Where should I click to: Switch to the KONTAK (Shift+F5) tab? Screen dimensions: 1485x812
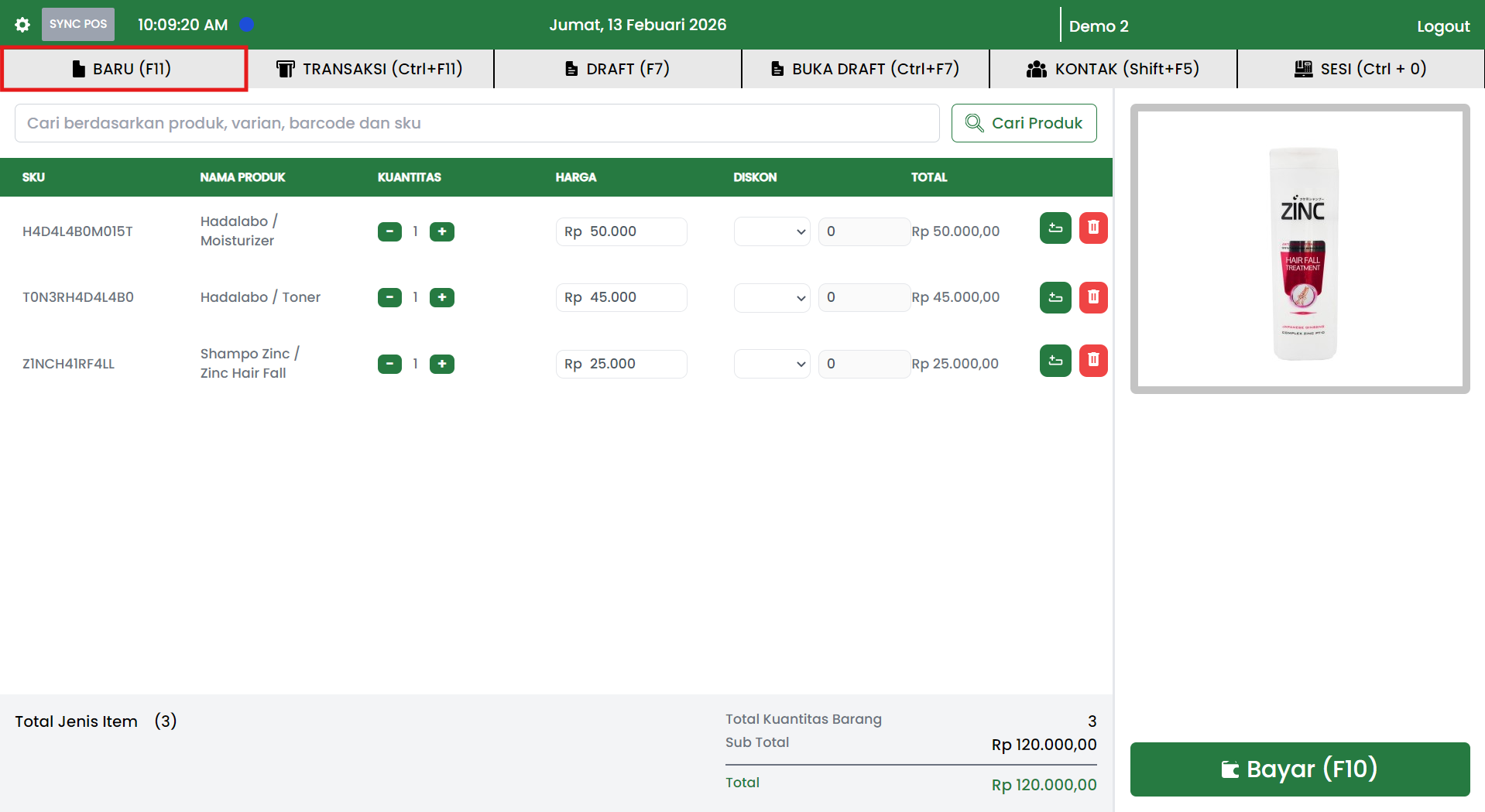1113,69
